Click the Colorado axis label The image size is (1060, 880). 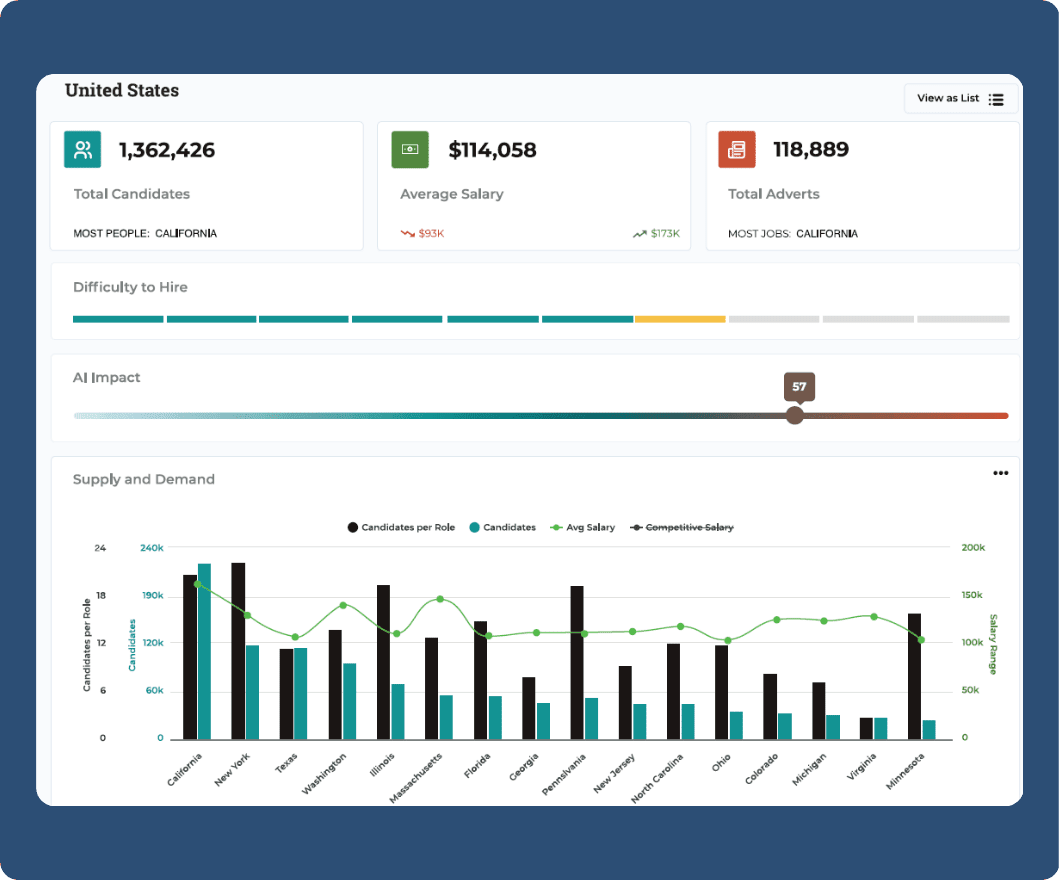(761, 769)
